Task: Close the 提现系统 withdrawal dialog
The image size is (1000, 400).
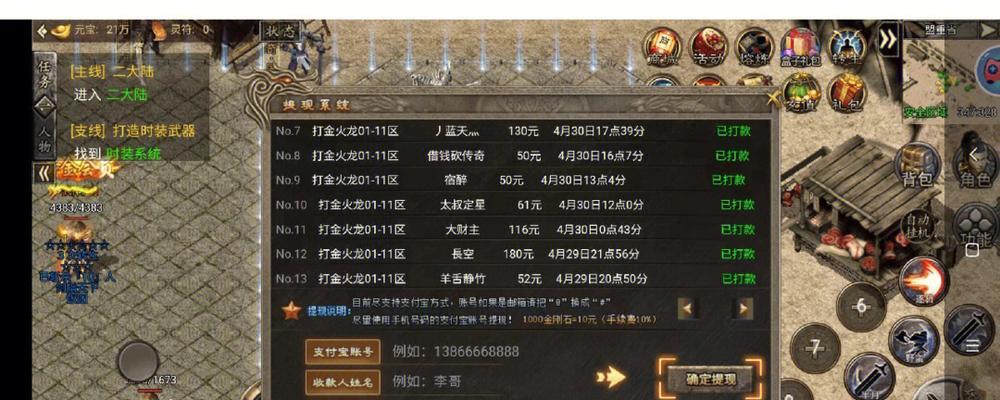Action: (x=773, y=98)
